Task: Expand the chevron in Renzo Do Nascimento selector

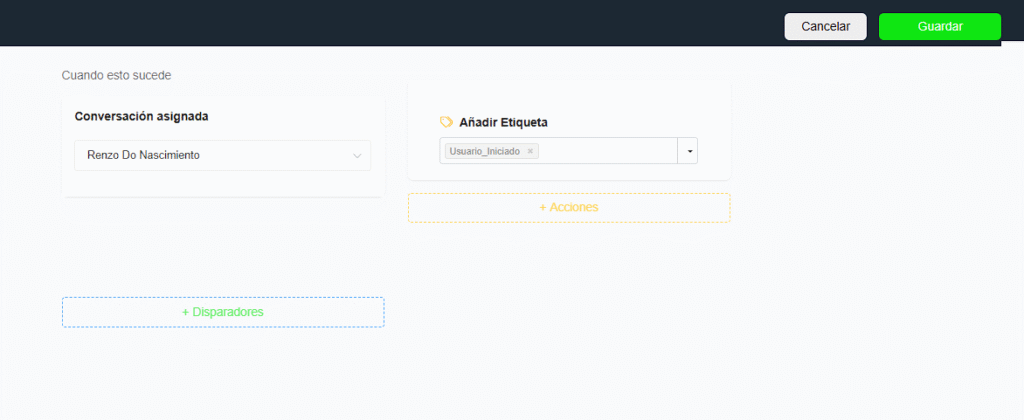Action: click(x=357, y=156)
